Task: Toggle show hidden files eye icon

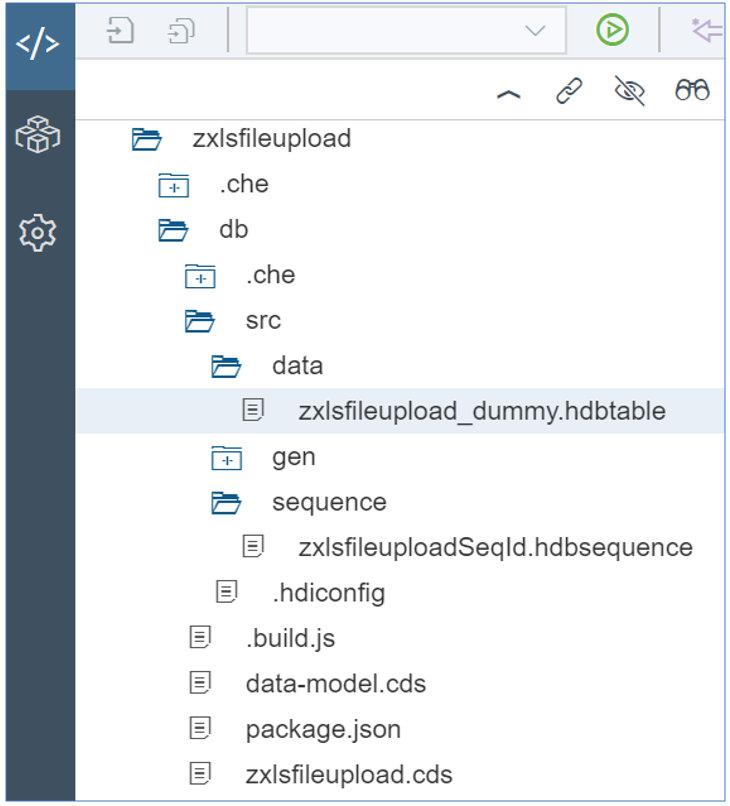Action: coord(630,90)
